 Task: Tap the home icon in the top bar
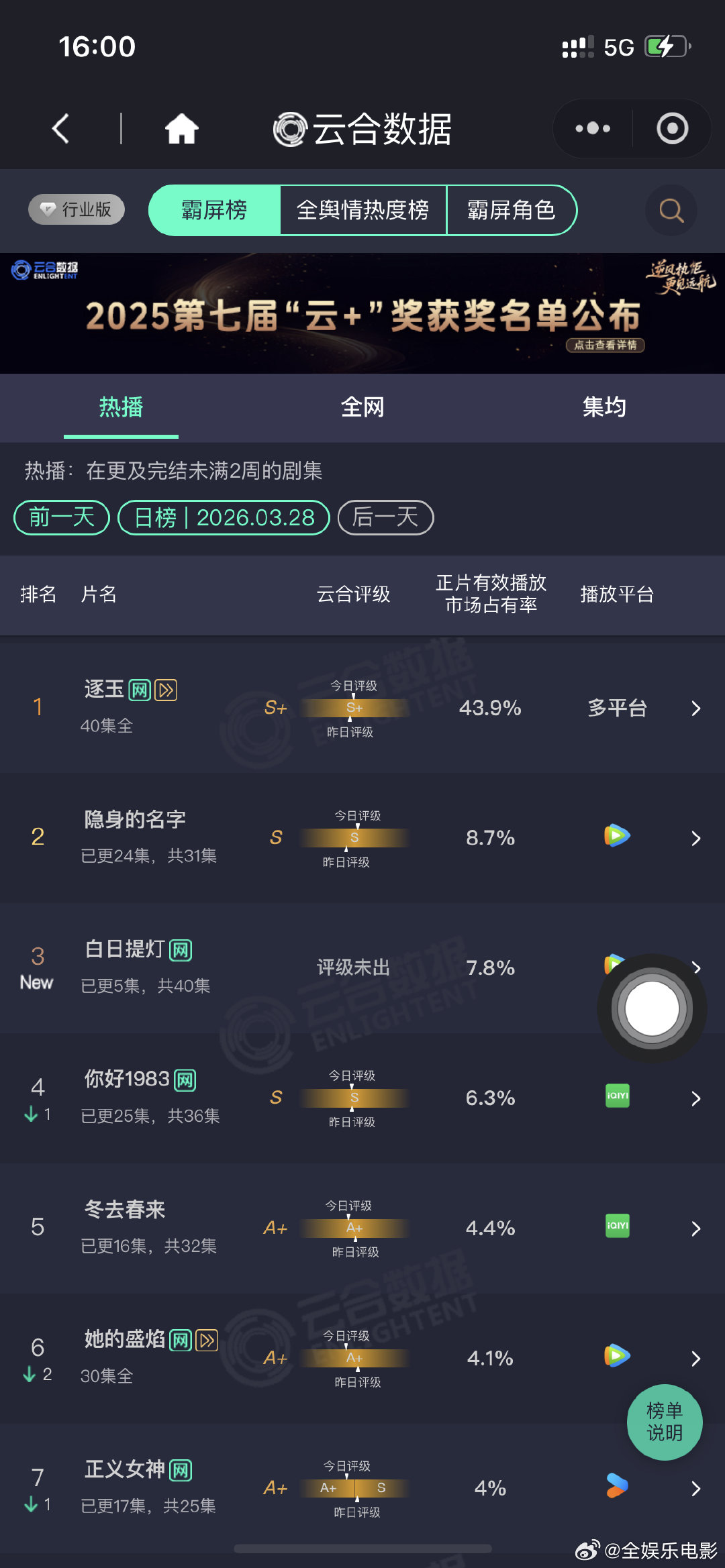[182, 127]
